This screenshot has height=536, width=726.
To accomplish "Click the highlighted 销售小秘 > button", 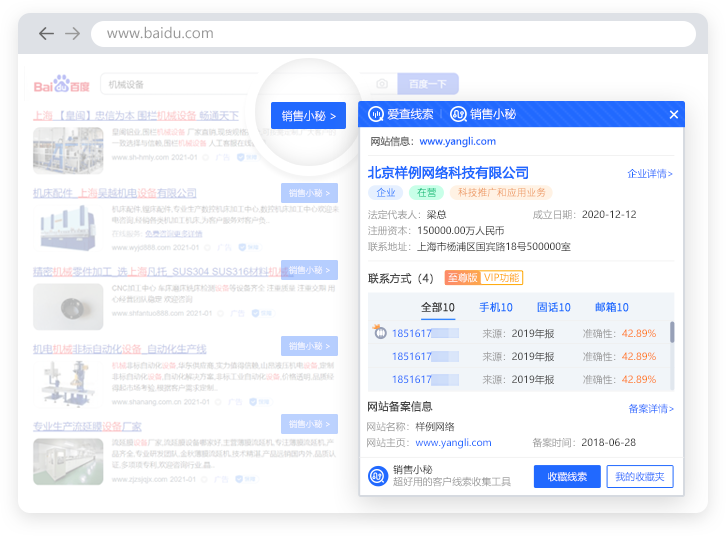I will (x=308, y=115).
